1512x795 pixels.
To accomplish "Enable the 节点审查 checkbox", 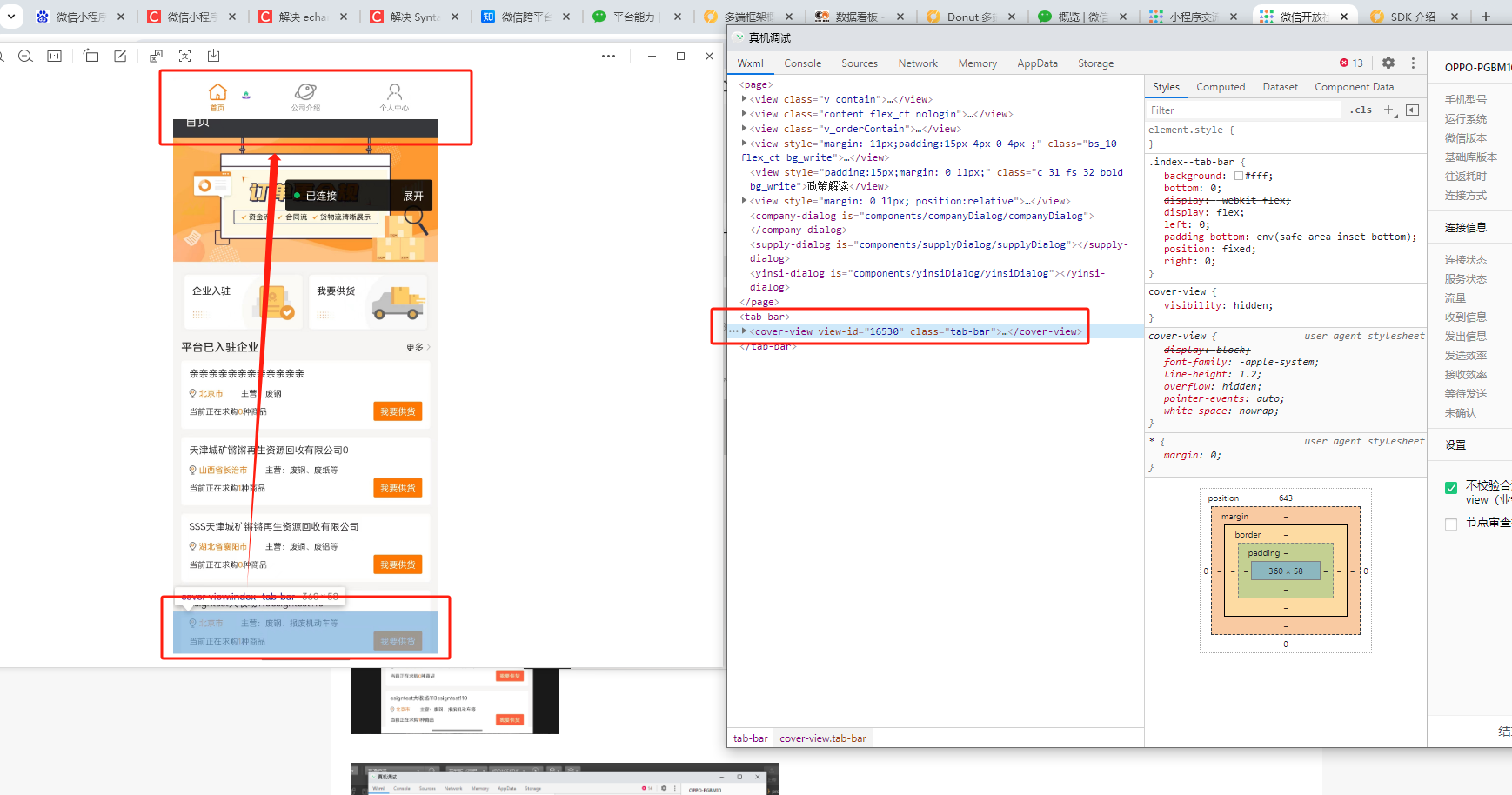I will point(1451,524).
